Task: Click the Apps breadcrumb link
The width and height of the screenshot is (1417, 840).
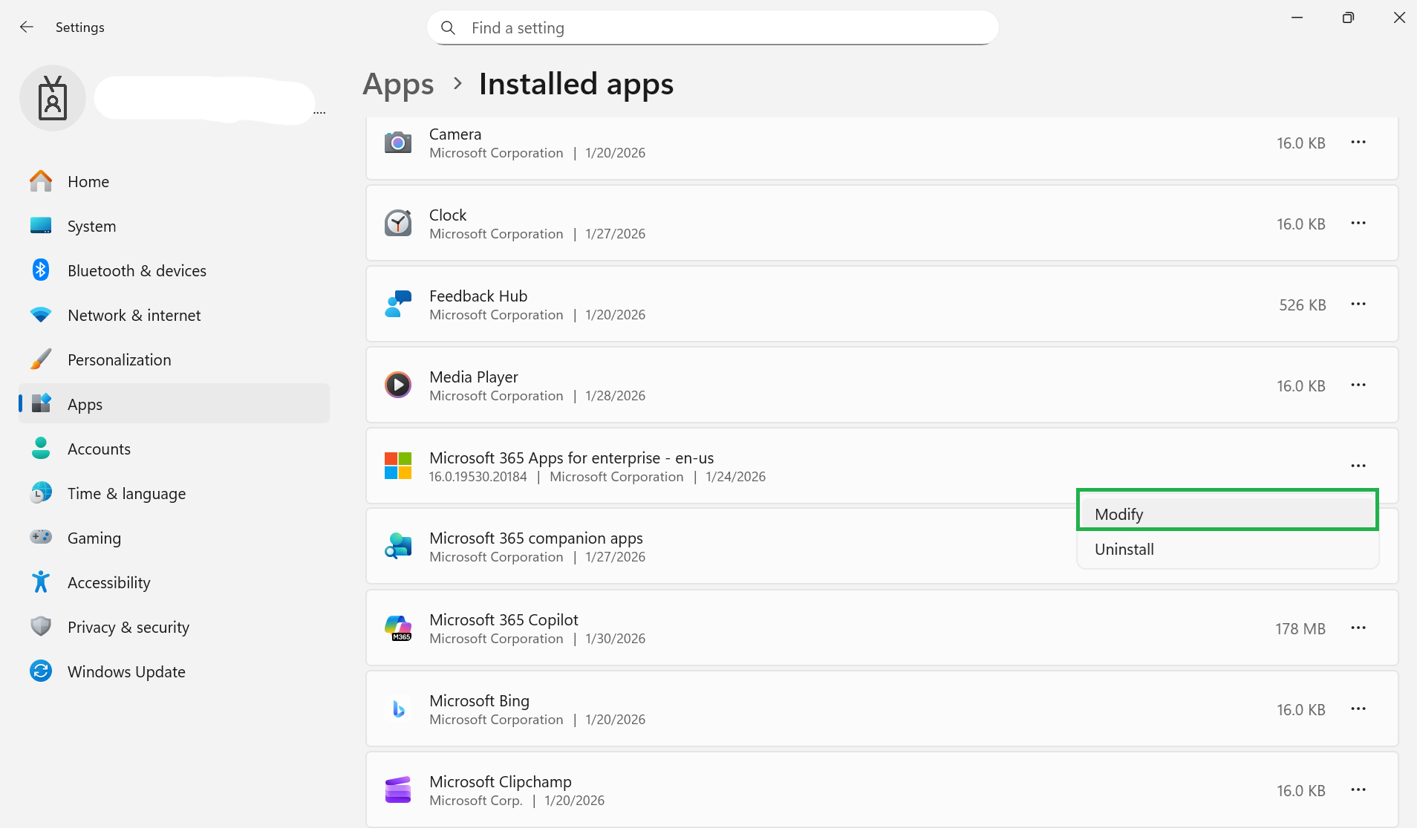Action: click(398, 85)
